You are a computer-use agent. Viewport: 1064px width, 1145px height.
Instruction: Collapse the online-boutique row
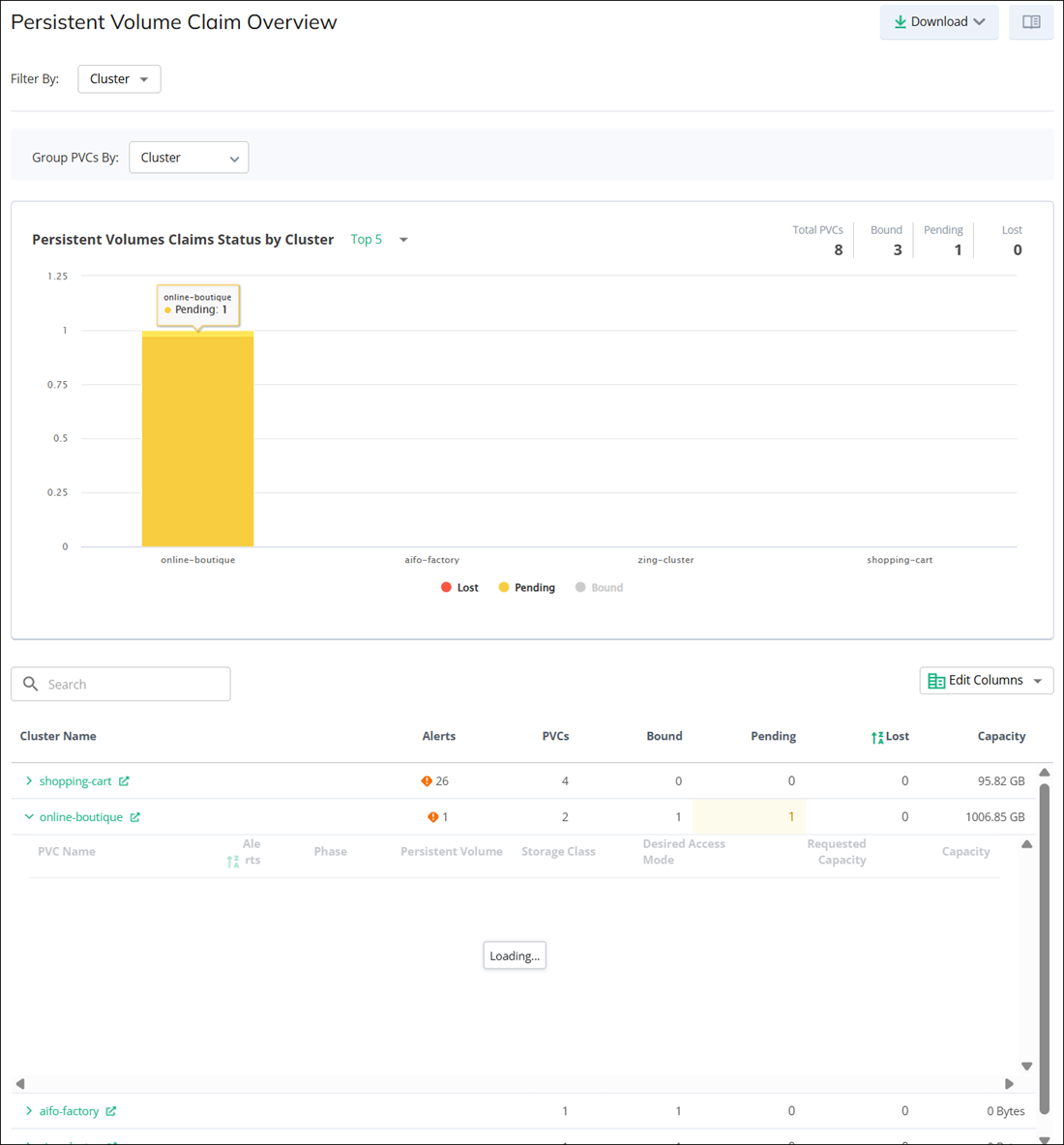[x=29, y=817]
